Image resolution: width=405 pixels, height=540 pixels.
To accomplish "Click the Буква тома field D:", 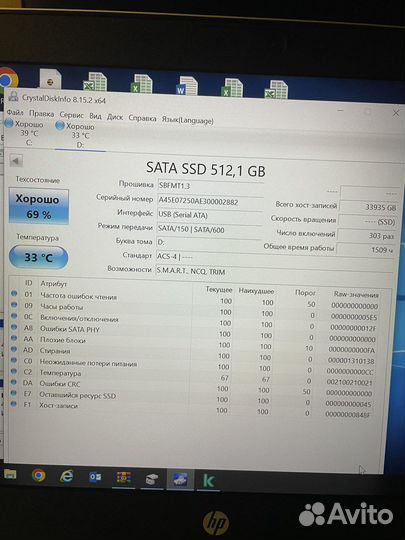I will click(x=208, y=243).
